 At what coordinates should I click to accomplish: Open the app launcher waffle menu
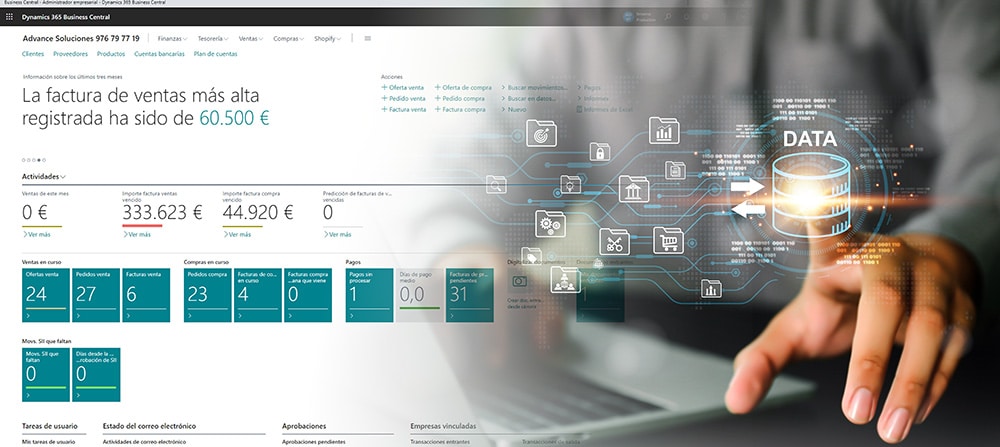tap(9, 17)
